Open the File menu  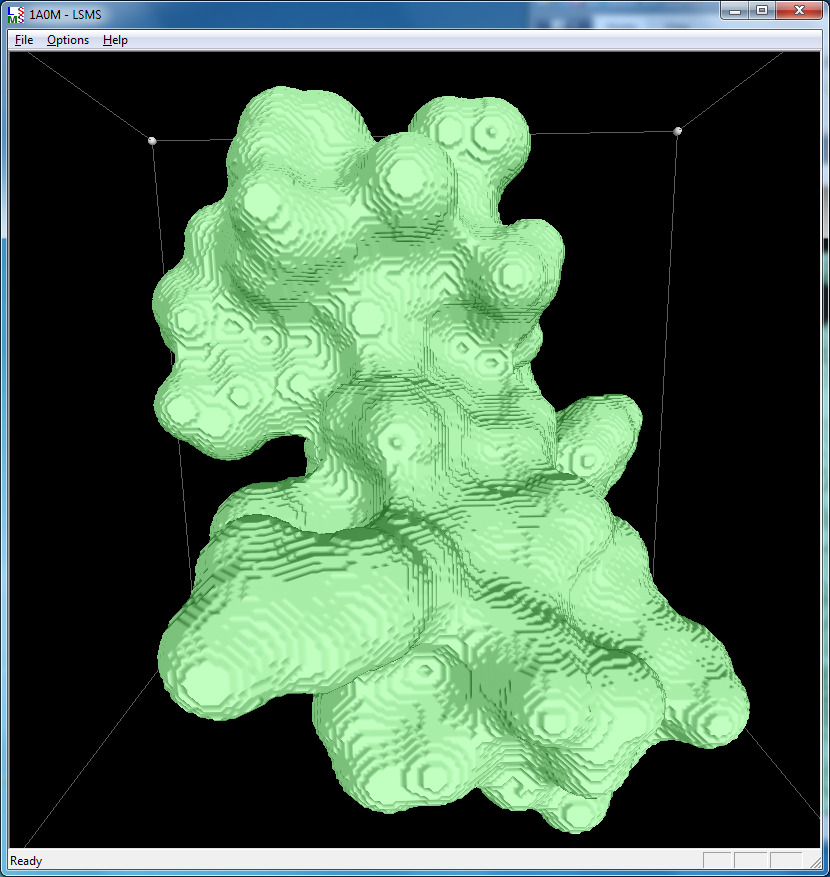tap(24, 40)
